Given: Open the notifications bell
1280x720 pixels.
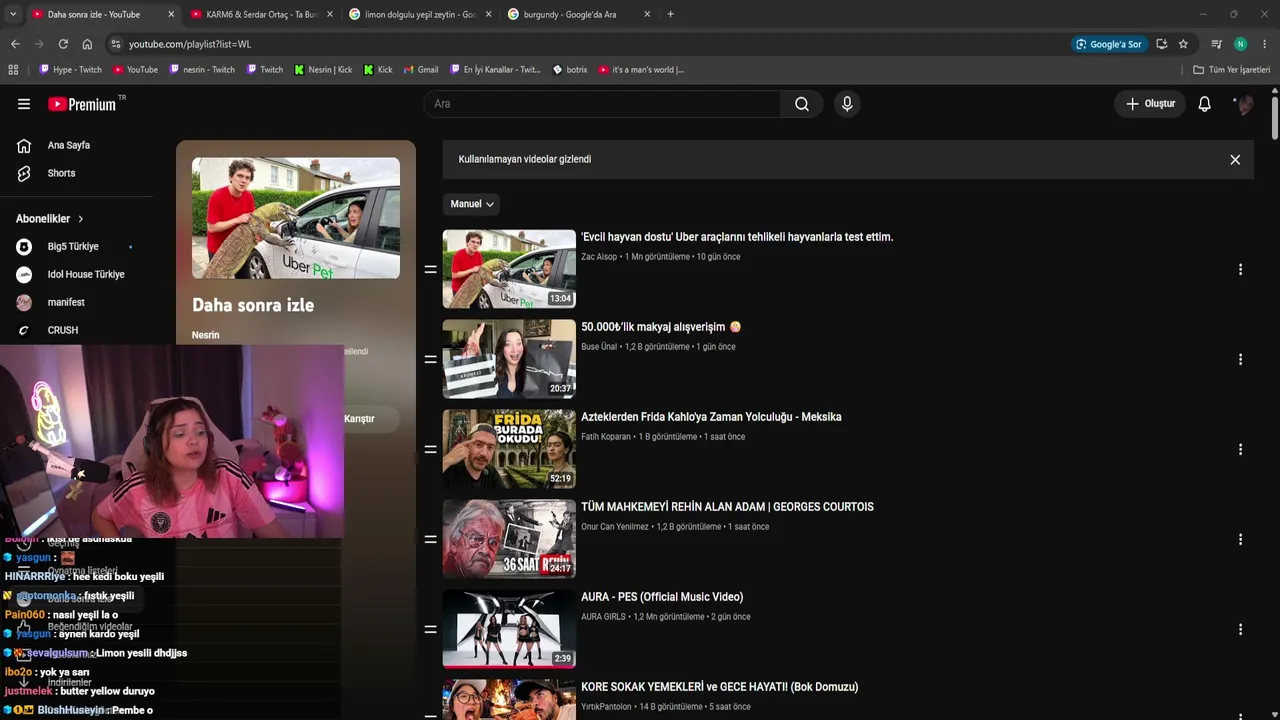Looking at the screenshot, I should click(1205, 104).
